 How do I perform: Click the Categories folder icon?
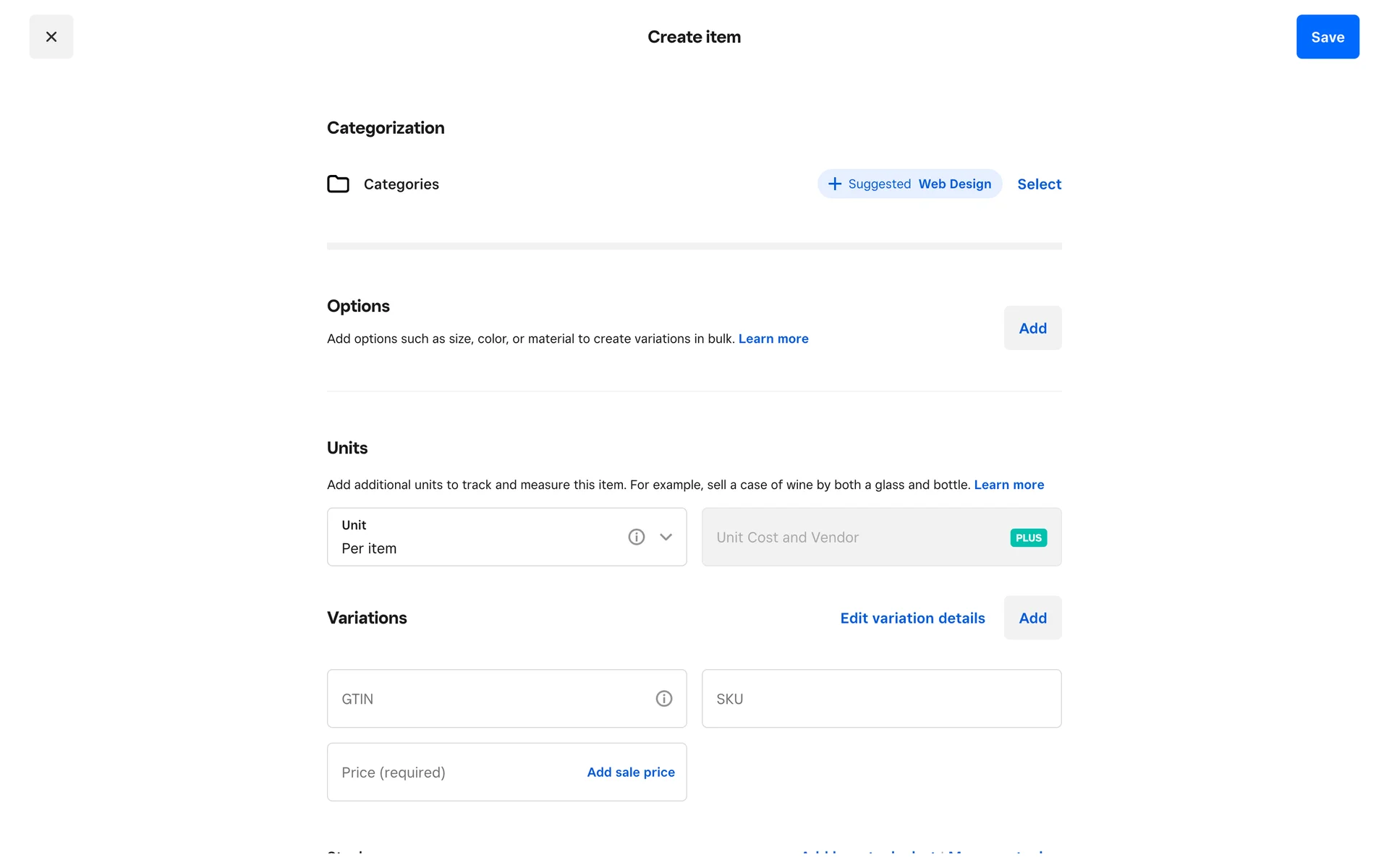pos(338,184)
